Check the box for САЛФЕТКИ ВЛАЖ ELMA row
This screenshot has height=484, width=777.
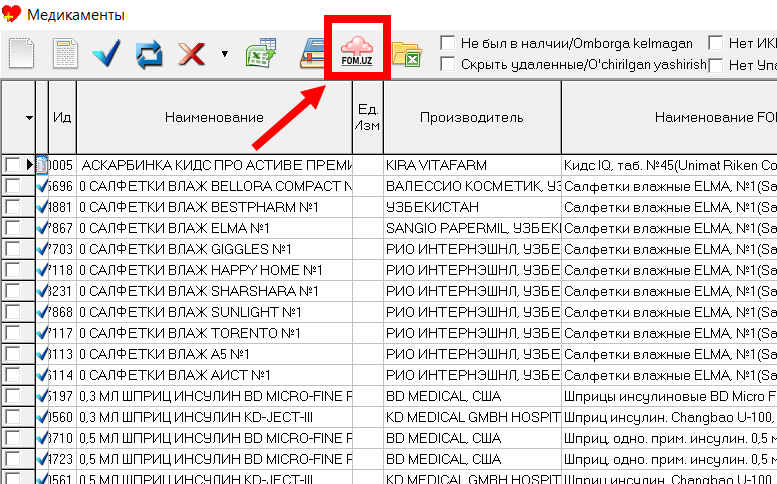[12, 228]
